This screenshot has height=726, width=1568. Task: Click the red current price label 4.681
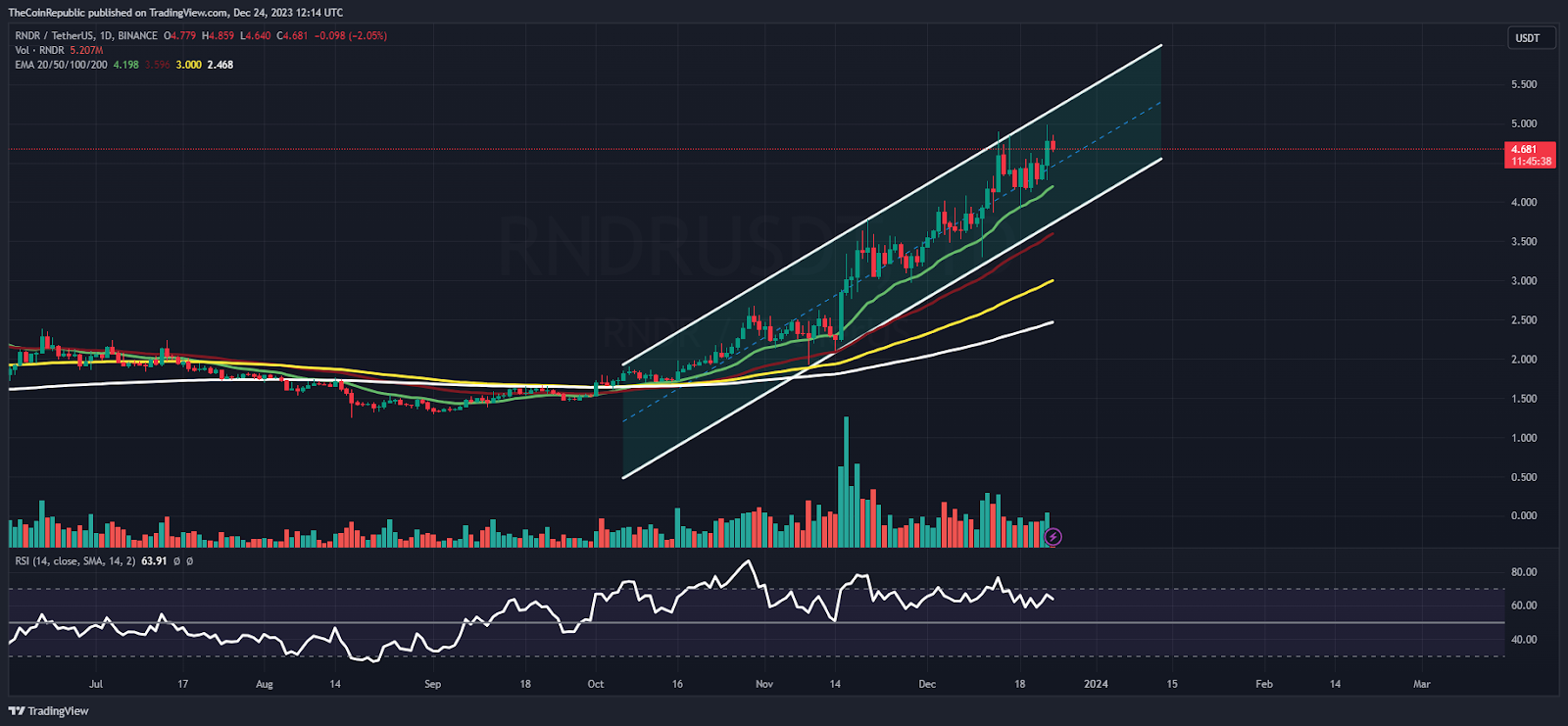pos(1530,149)
